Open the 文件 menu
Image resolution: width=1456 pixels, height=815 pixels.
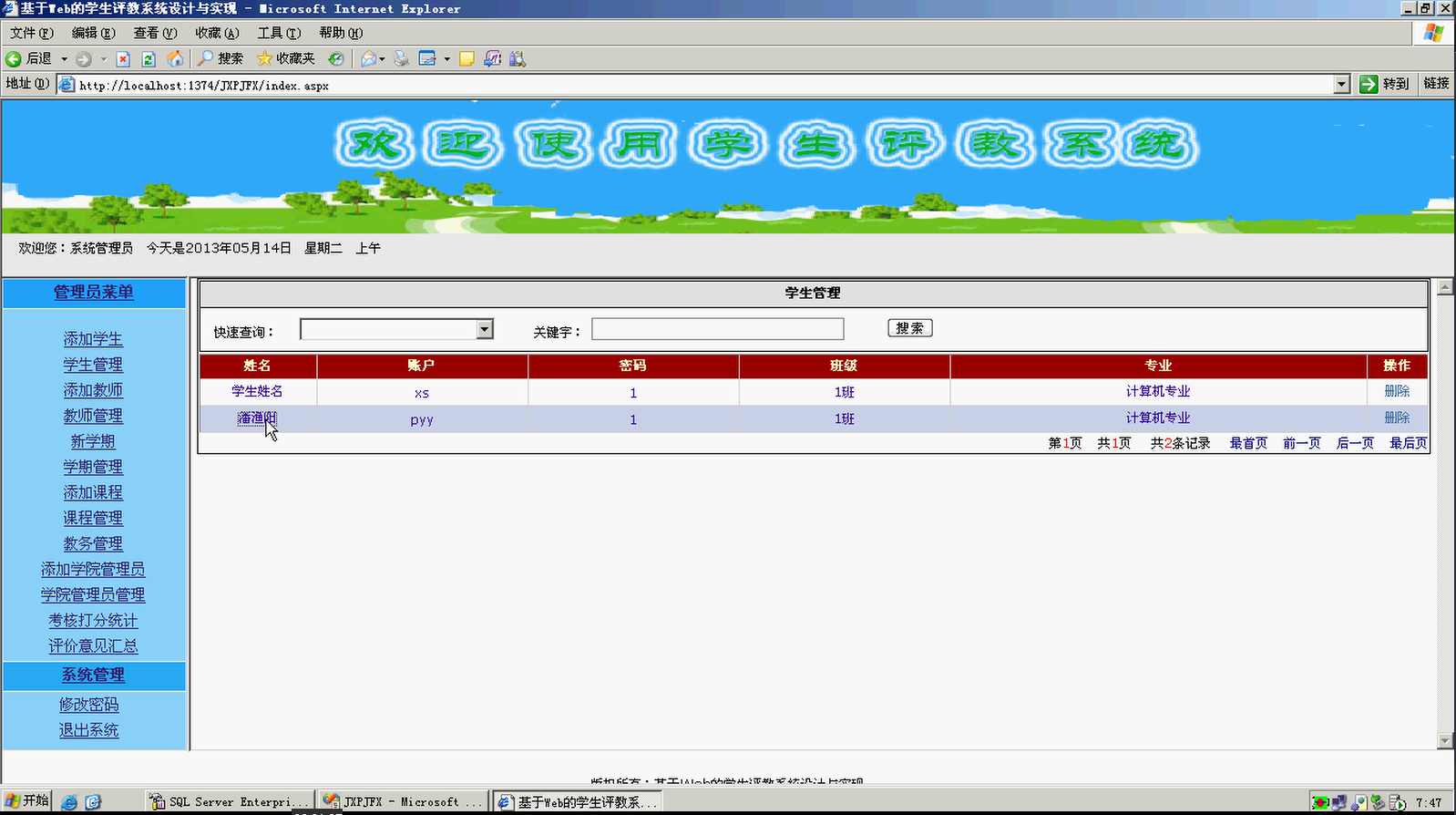tap(31, 33)
